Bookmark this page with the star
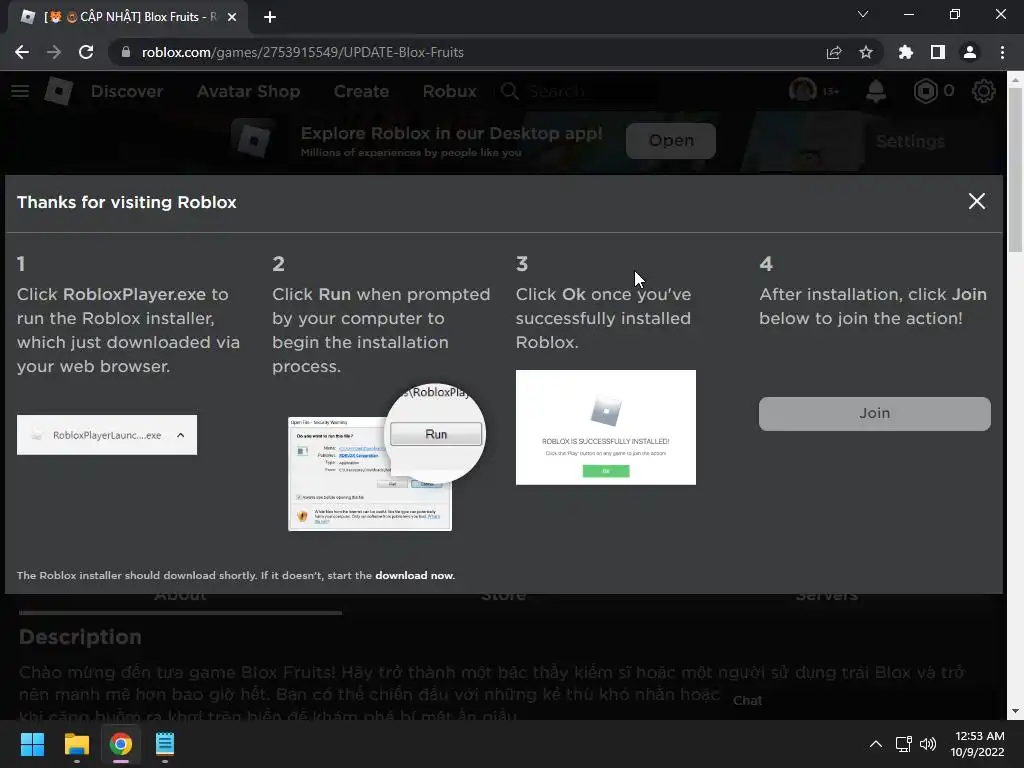1024x768 pixels. click(x=865, y=52)
